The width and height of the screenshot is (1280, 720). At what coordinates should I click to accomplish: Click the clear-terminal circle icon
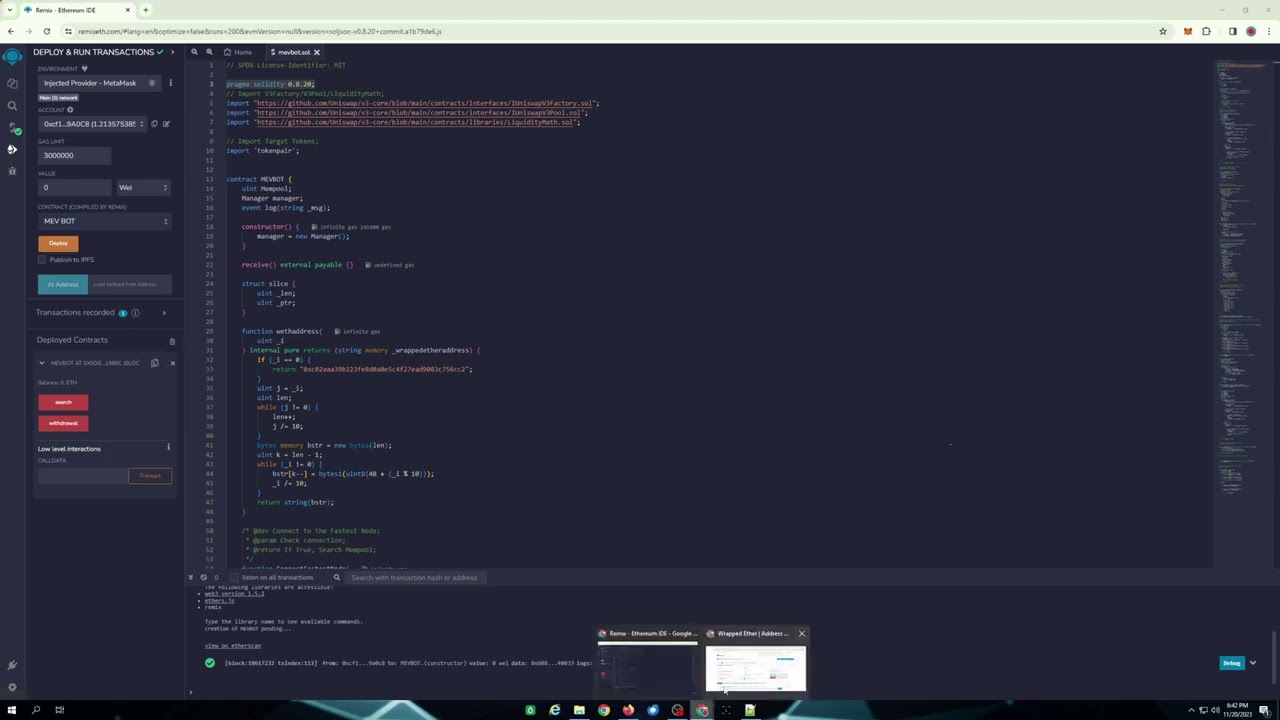(x=203, y=577)
